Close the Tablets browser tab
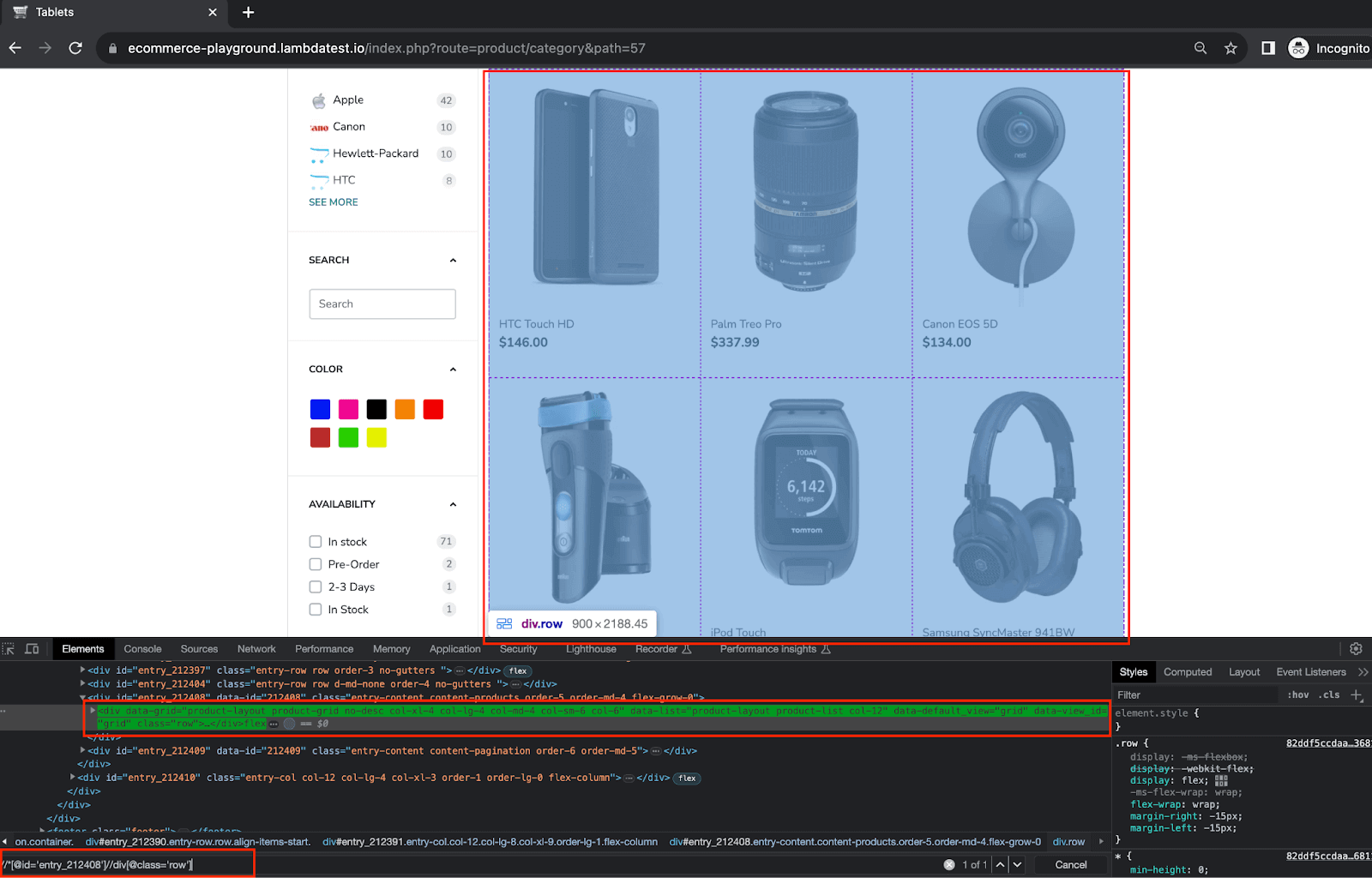The height and width of the screenshot is (878, 1372). (x=213, y=12)
